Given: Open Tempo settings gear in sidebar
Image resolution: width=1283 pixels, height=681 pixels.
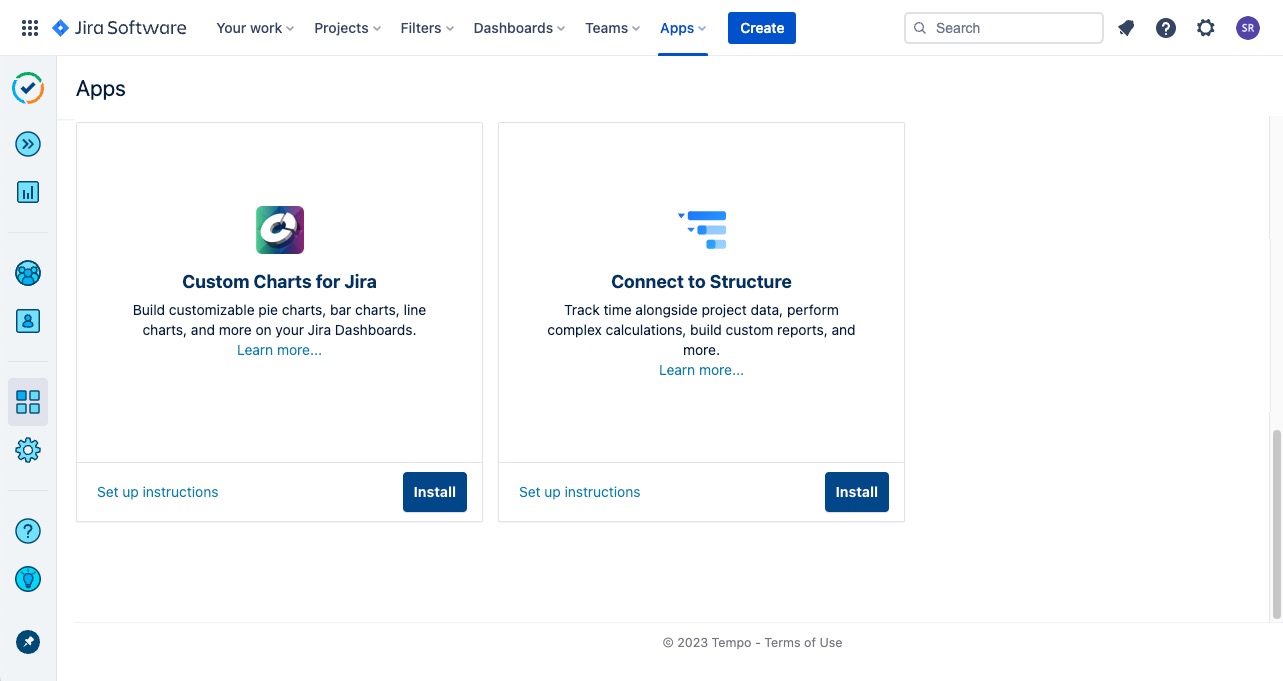Looking at the screenshot, I should pos(27,449).
